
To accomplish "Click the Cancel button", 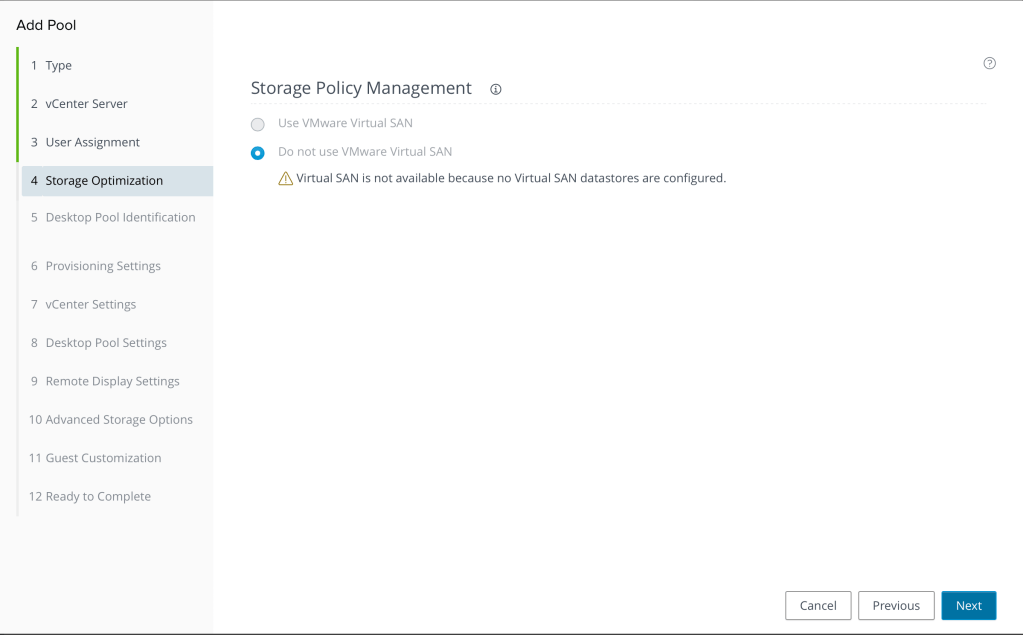I will pos(818,605).
